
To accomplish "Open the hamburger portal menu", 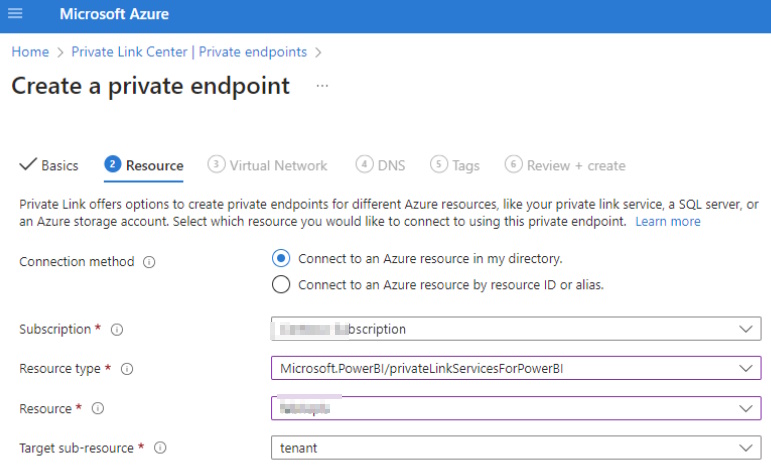I will 15,15.
